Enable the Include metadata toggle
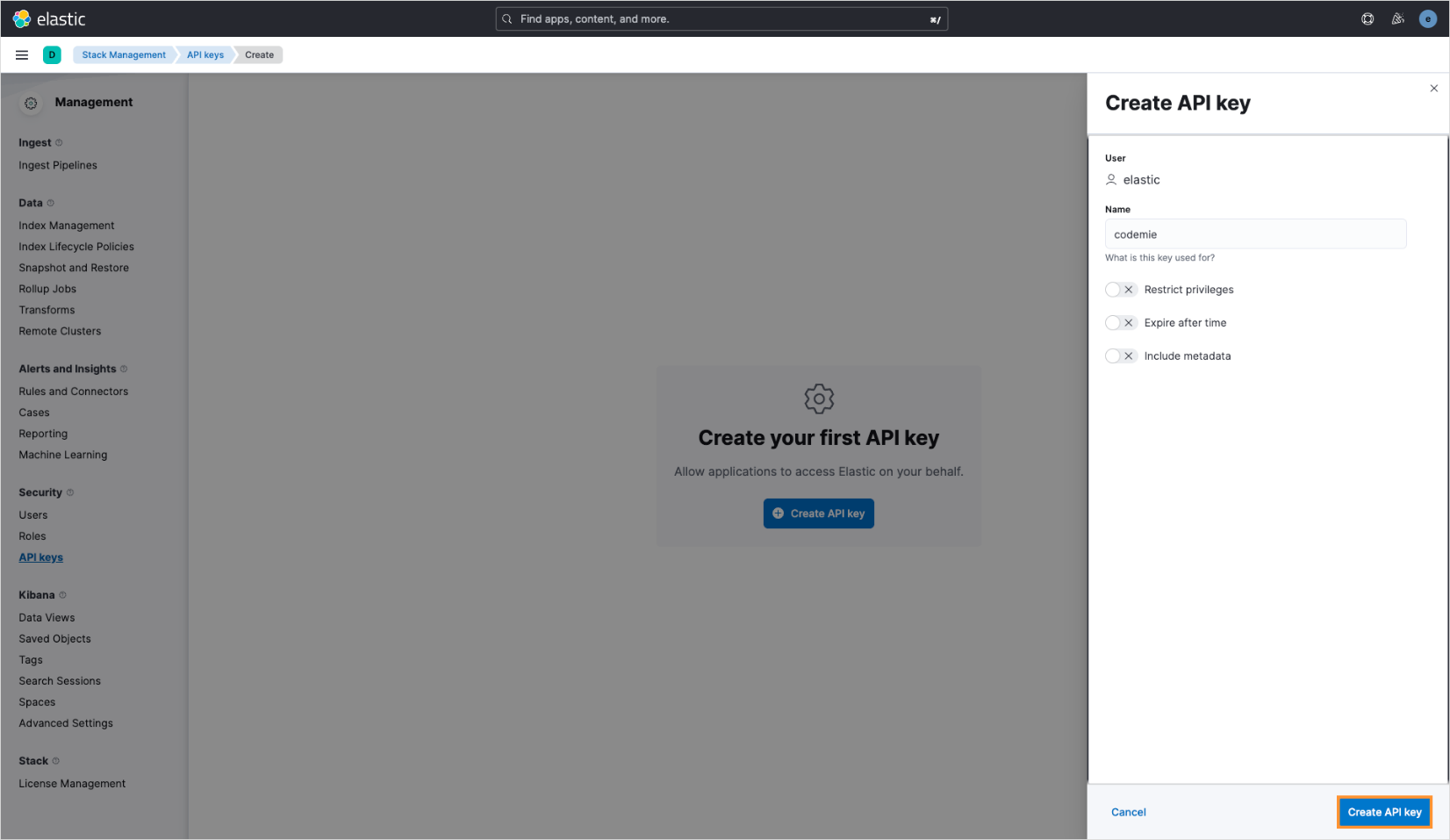Image resolution: width=1450 pixels, height=840 pixels. pyautogui.click(x=1121, y=355)
